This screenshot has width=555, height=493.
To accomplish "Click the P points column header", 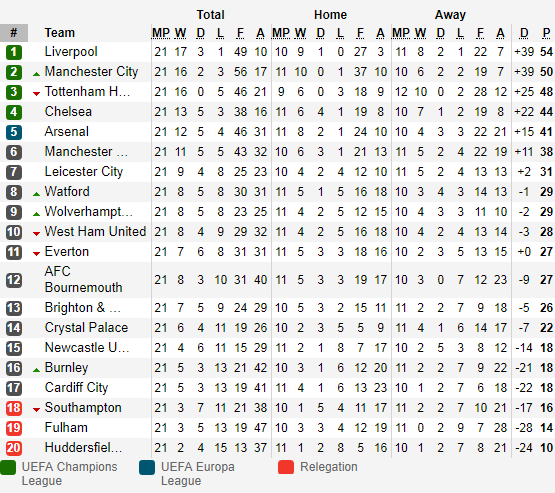I will (x=547, y=33).
